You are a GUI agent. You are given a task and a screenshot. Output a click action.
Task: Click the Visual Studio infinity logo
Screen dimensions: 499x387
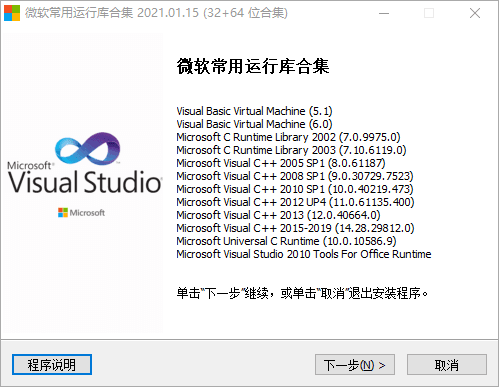87,148
